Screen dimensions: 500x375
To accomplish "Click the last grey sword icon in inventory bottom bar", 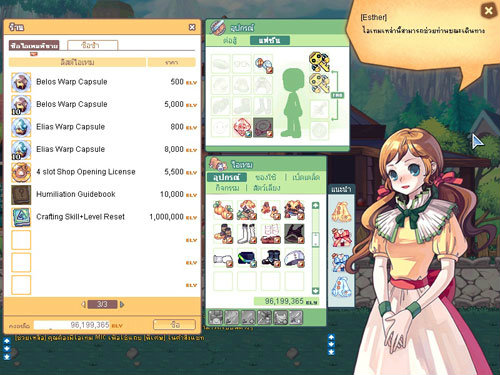I will (x=296, y=317).
